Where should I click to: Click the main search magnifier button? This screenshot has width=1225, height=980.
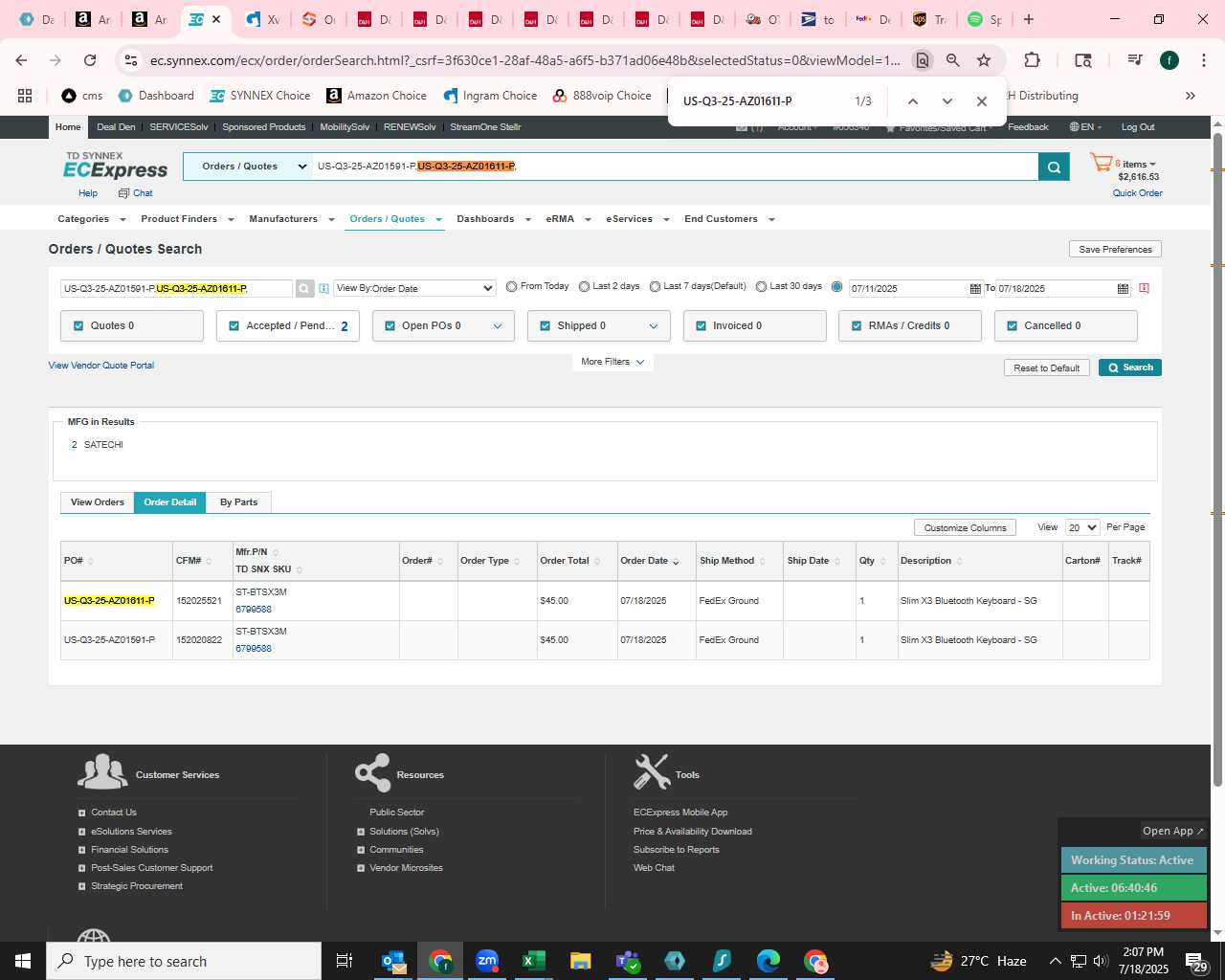pos(1054,167)
